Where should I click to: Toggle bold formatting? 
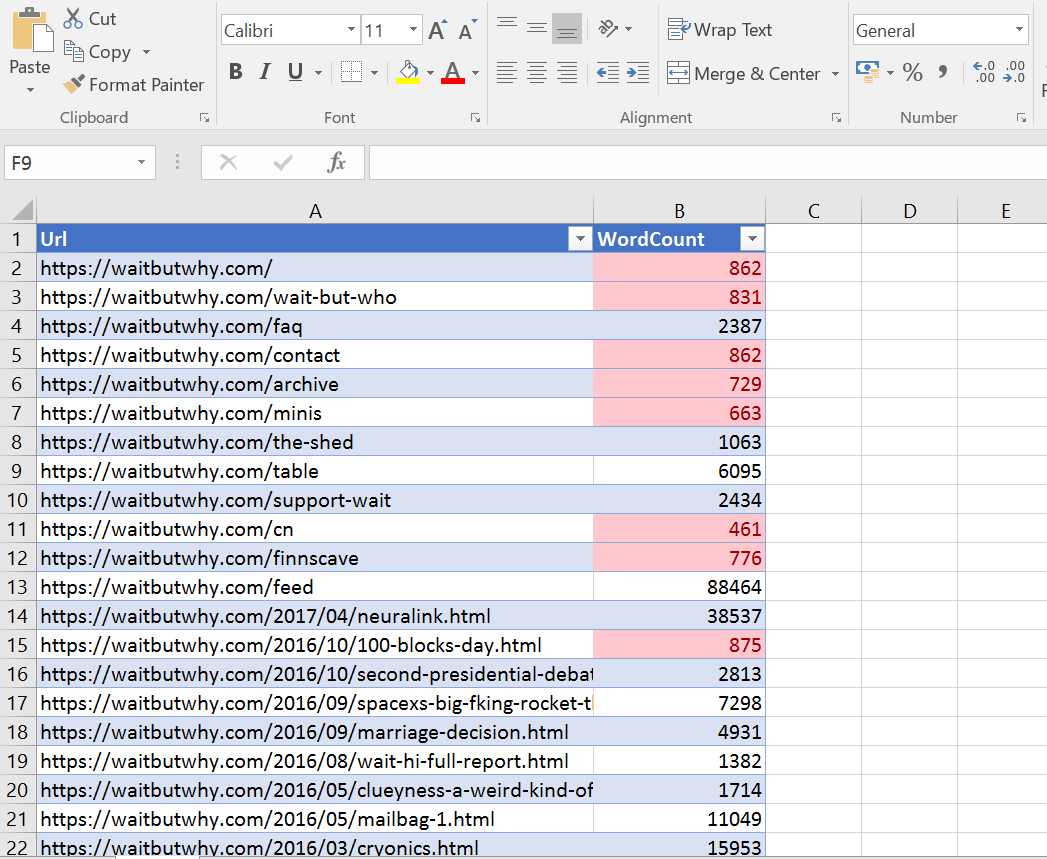(x=235, y=71)
